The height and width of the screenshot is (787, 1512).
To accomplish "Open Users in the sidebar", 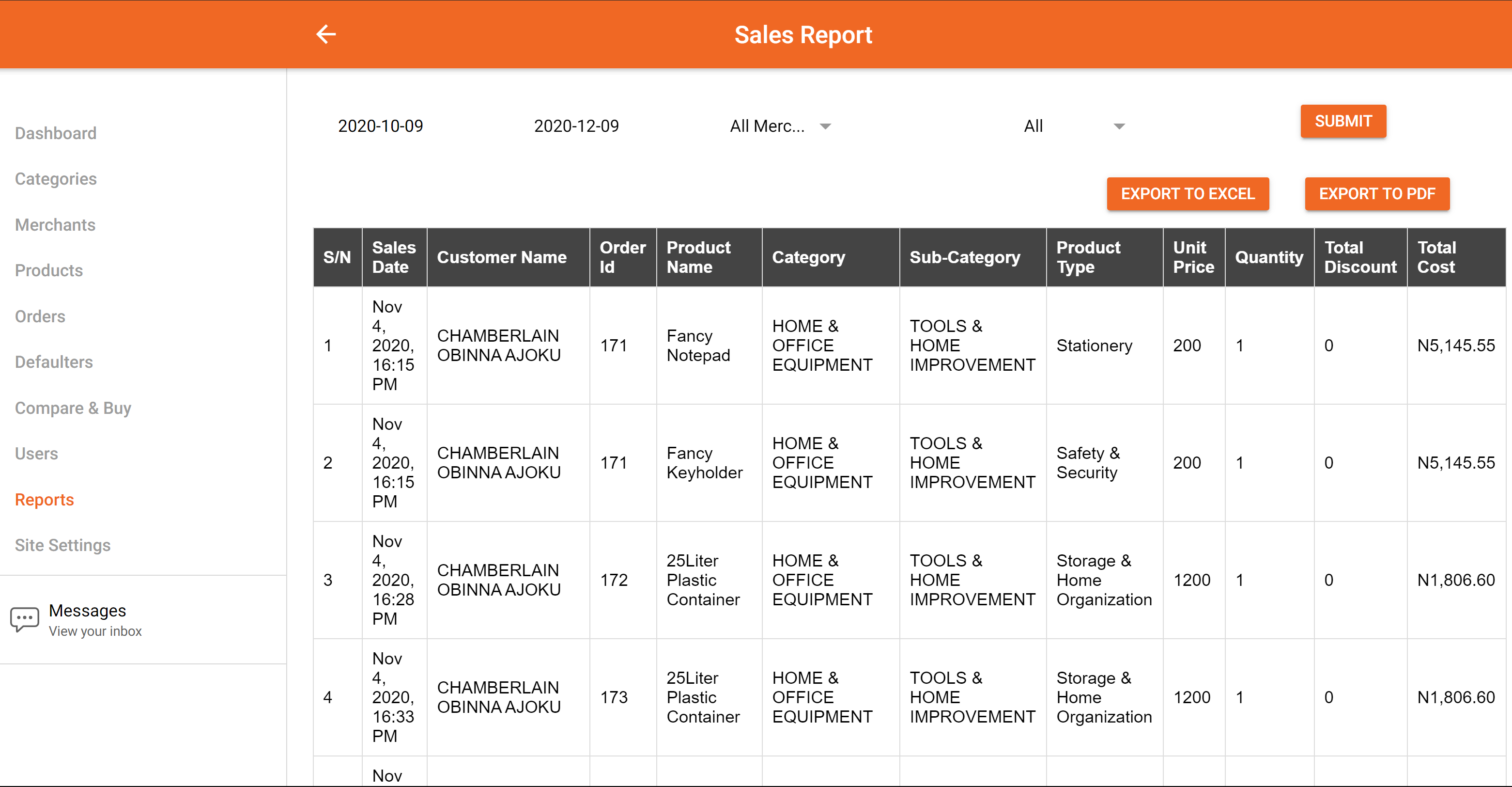I will click(36, 454).
